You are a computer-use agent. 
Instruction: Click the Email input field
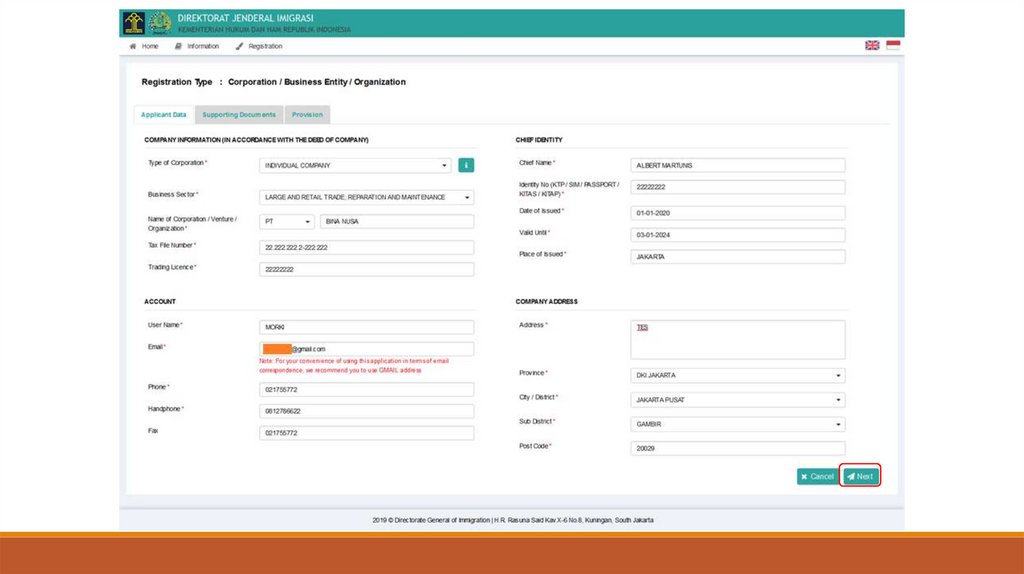click(366, 349)
